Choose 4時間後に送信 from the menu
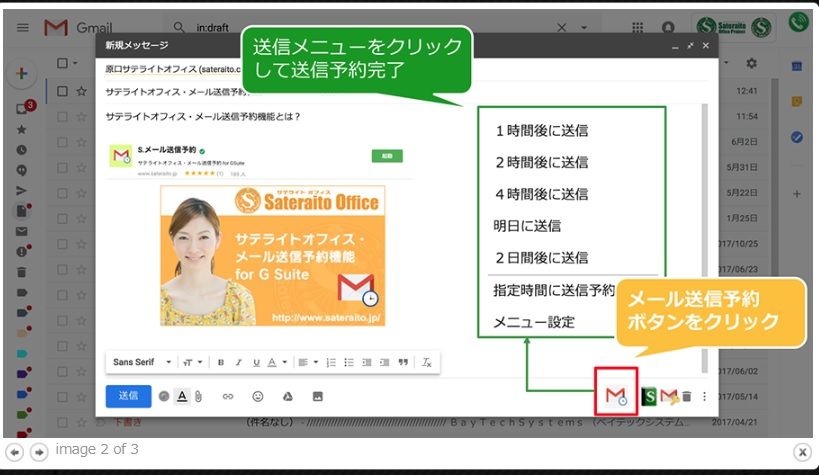Viewport: 819px width, 475px height. coord(542,194)
